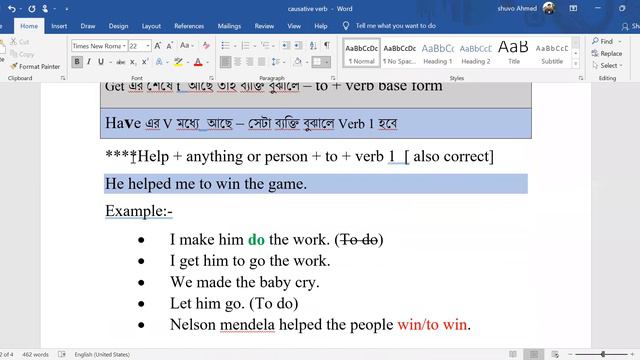640x360 pixels.
Task: Toggle Italic formatting
Action: (x=89, y=62)
